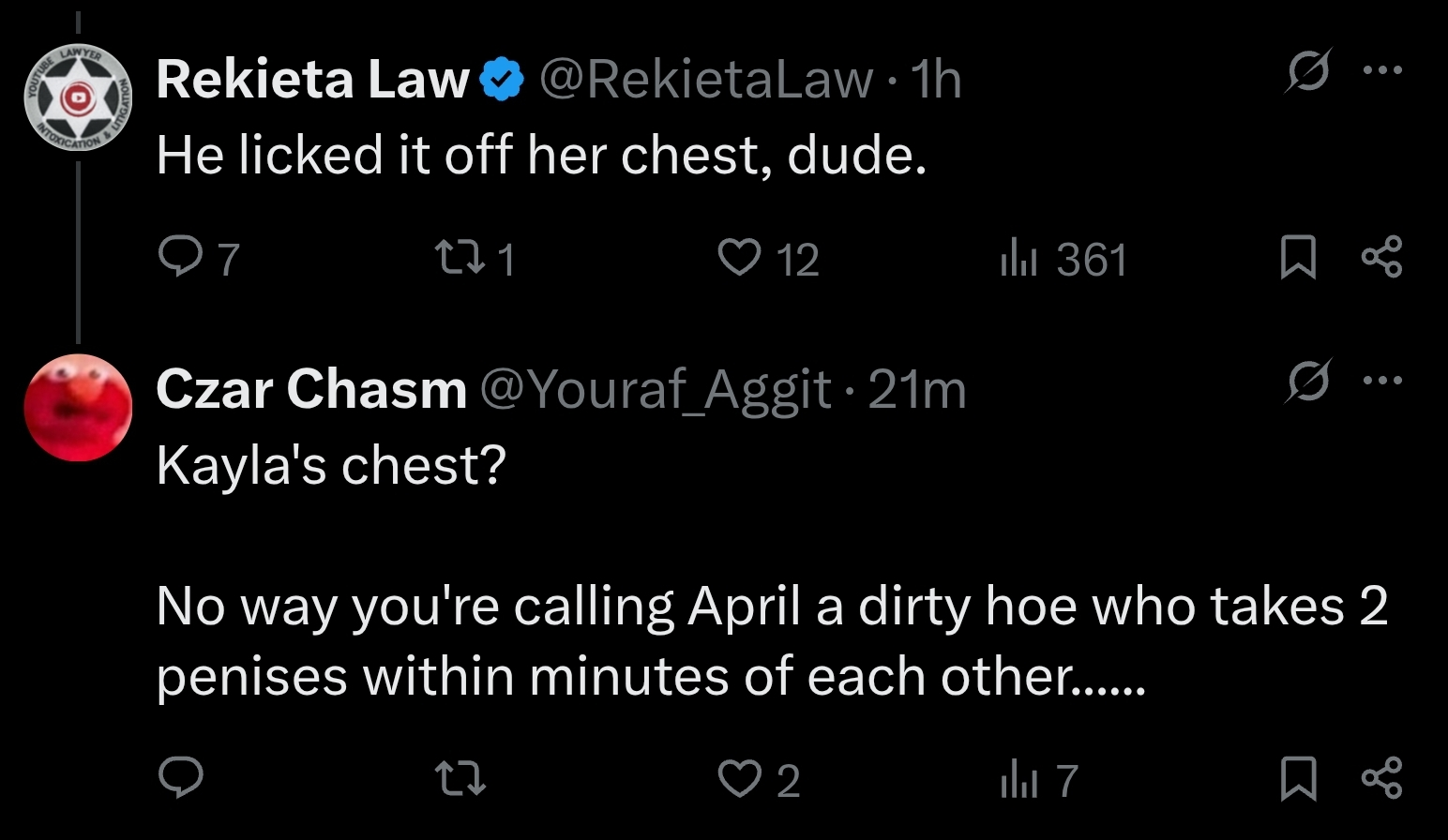The width and height of the screenshot is (1448, 840).
Task: Bookmark the Rekieta Law tweet
Action: (1299, 257)
